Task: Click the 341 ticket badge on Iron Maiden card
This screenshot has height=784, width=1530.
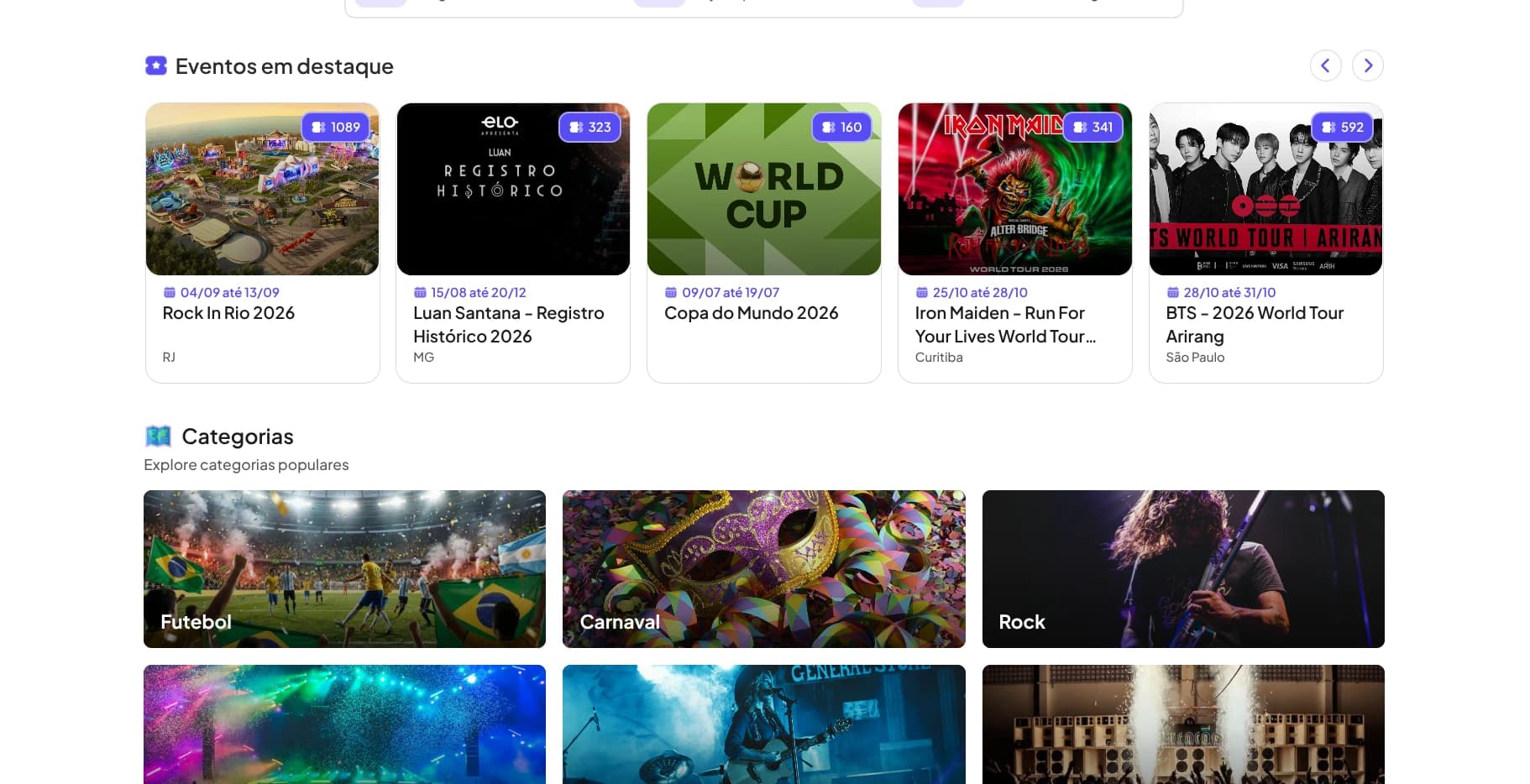Action: (x=1092, y=127)
